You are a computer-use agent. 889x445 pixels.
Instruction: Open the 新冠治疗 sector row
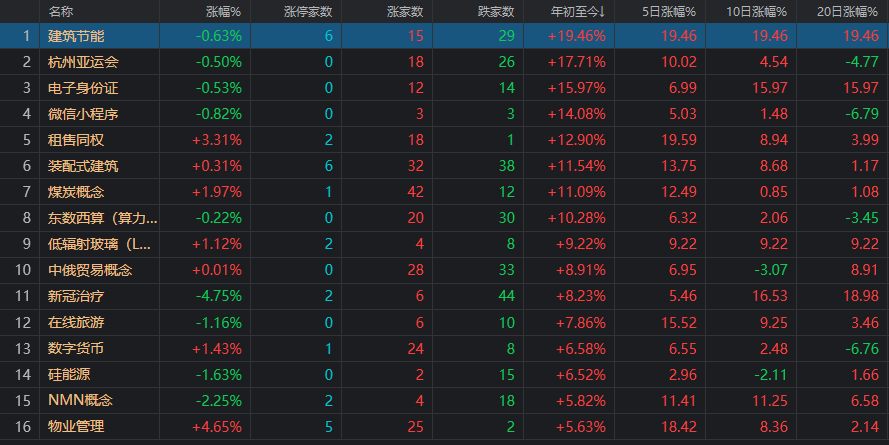coord(444,296)
